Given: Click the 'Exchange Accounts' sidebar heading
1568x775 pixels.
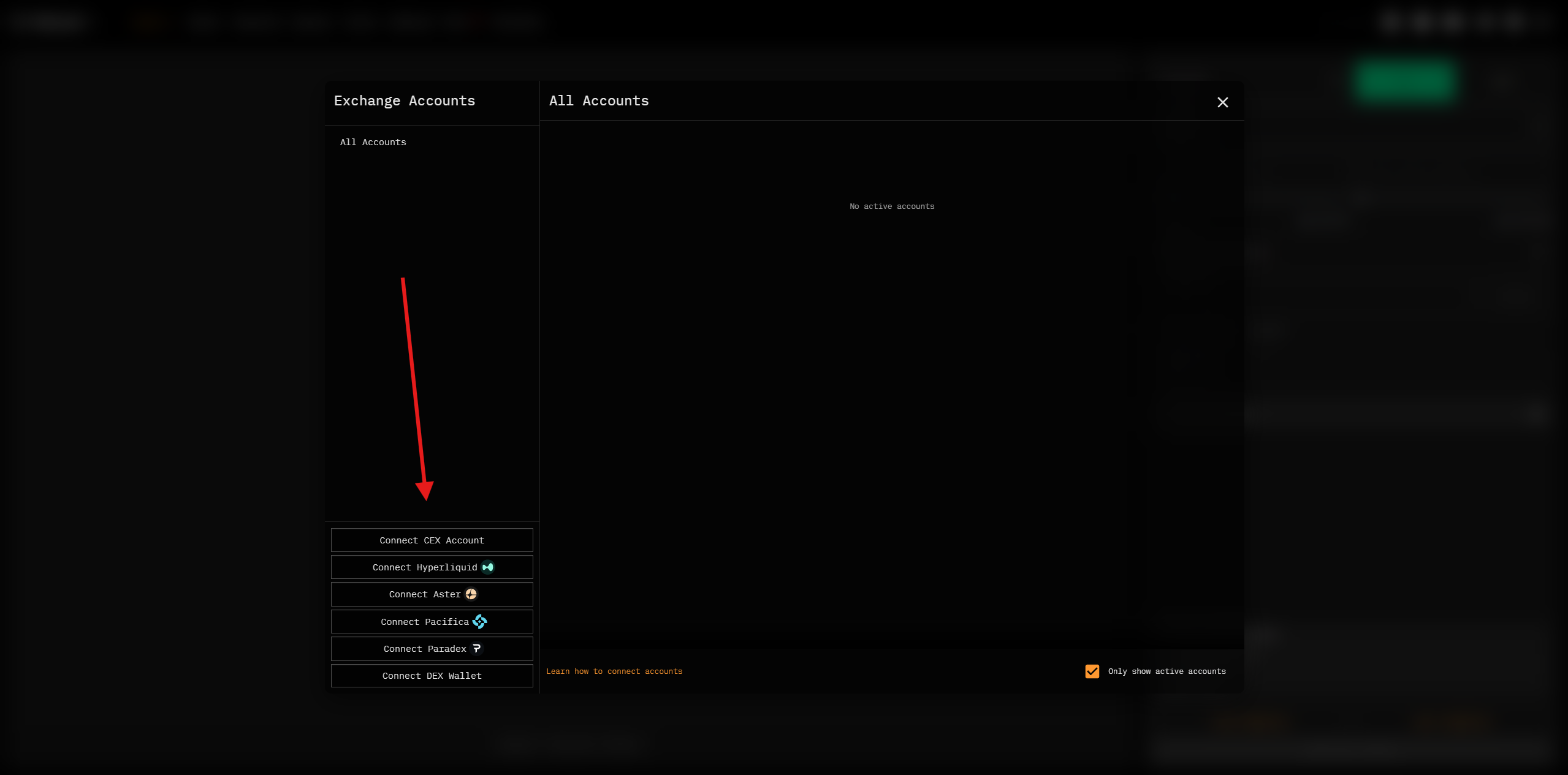Looking at the screenshot, I should (x=404, y=101).
